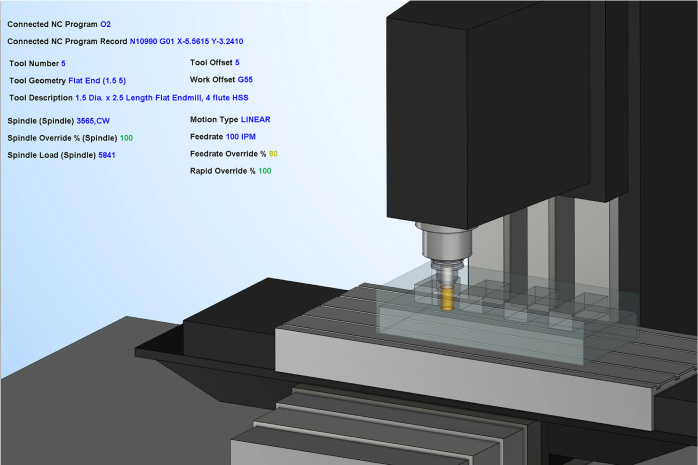698x465 pixels.
Task: Select the NC Program Record line N10990
Action: click(x=187, y=41)
